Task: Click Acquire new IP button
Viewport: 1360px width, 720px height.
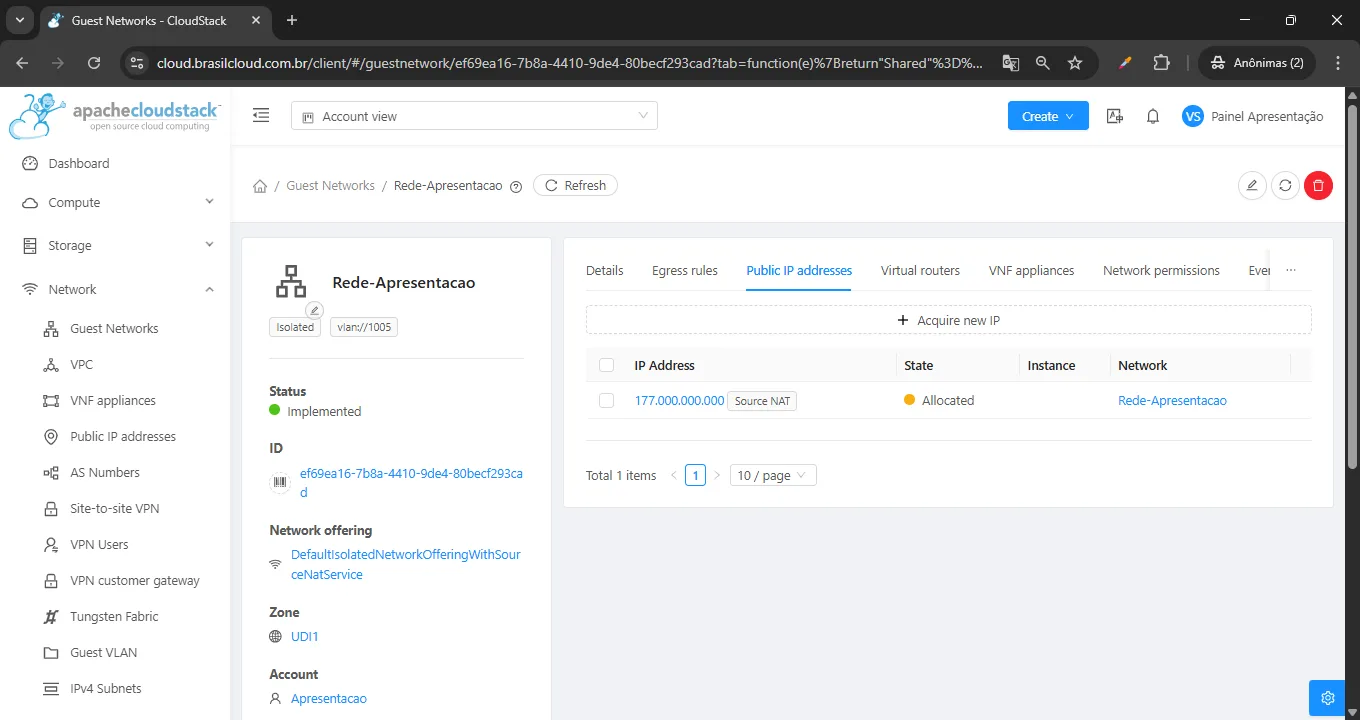Action: 948,320
